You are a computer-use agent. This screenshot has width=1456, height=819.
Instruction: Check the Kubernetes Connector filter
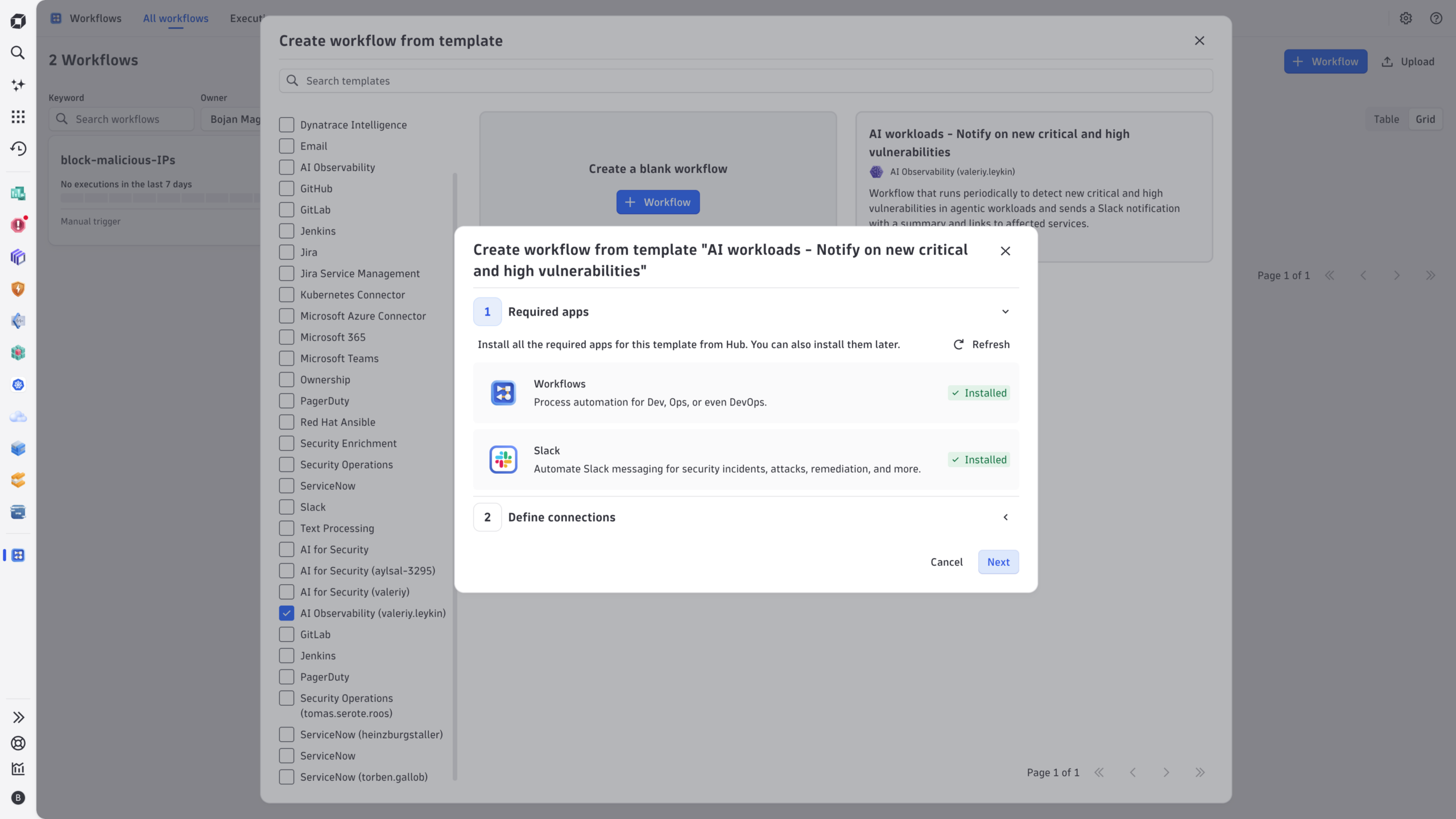(287, 295)
